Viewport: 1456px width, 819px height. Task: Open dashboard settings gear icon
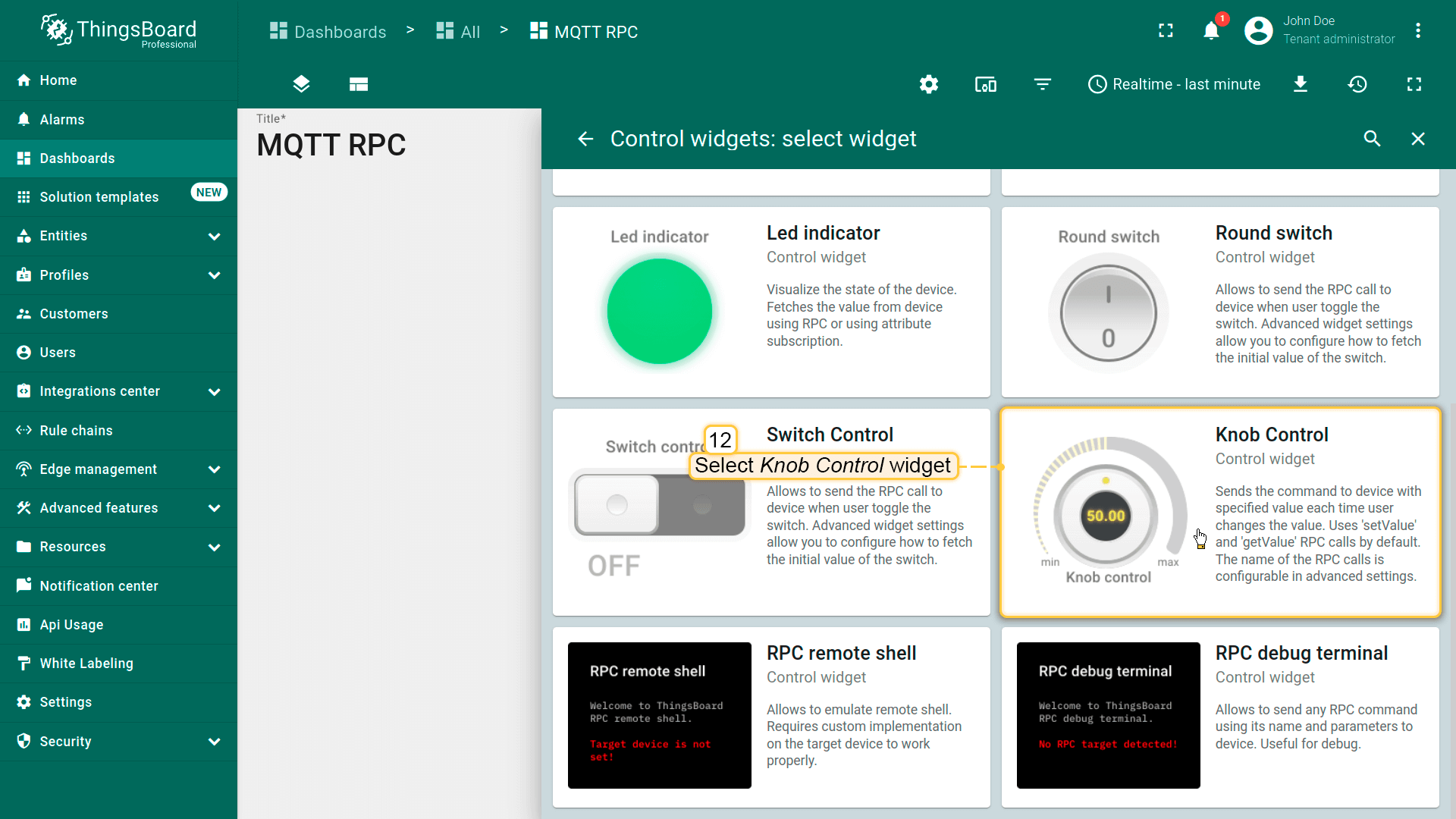[x=929, y=84]
